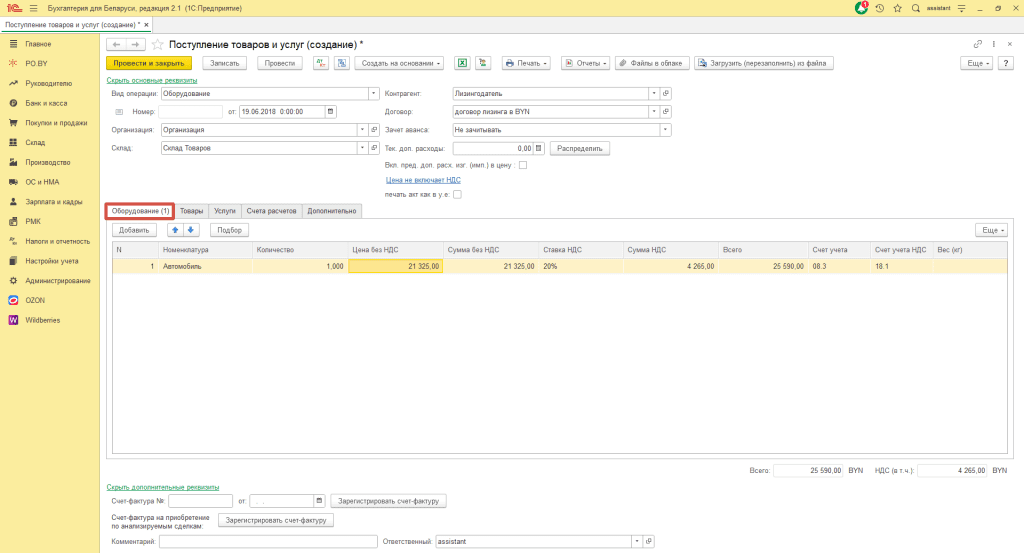Click Записать button
This screenshot has height=553, width=1024.
(x=225, y=63)
